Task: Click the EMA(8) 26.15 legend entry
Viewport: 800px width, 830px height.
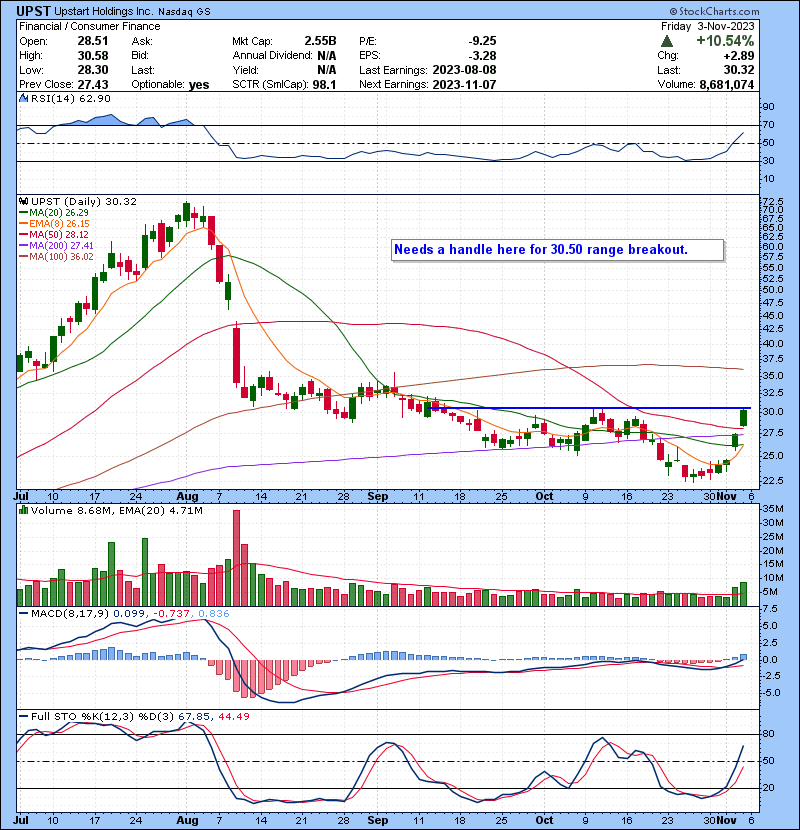Action: click(54, 224)
